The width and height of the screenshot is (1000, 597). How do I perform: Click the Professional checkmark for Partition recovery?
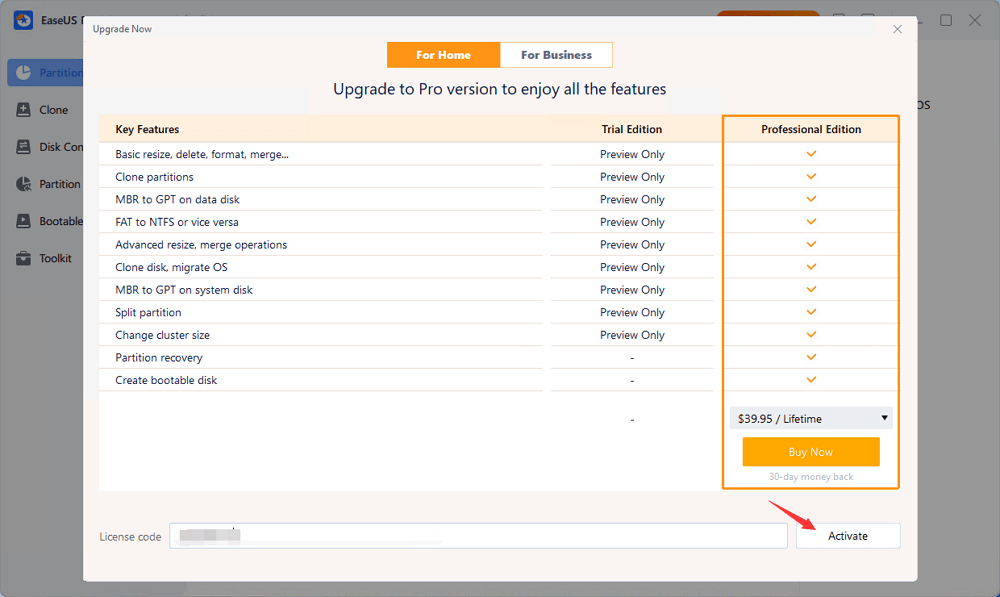(811, 357)
